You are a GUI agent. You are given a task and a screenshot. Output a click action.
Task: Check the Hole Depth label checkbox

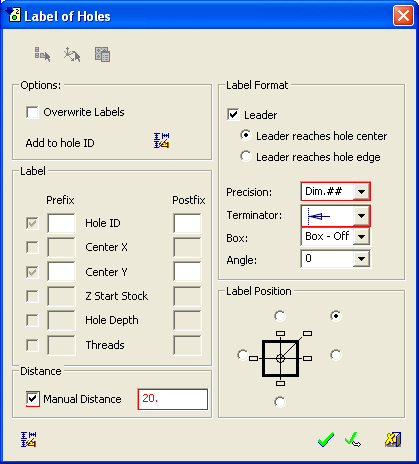tap(32, 320)
